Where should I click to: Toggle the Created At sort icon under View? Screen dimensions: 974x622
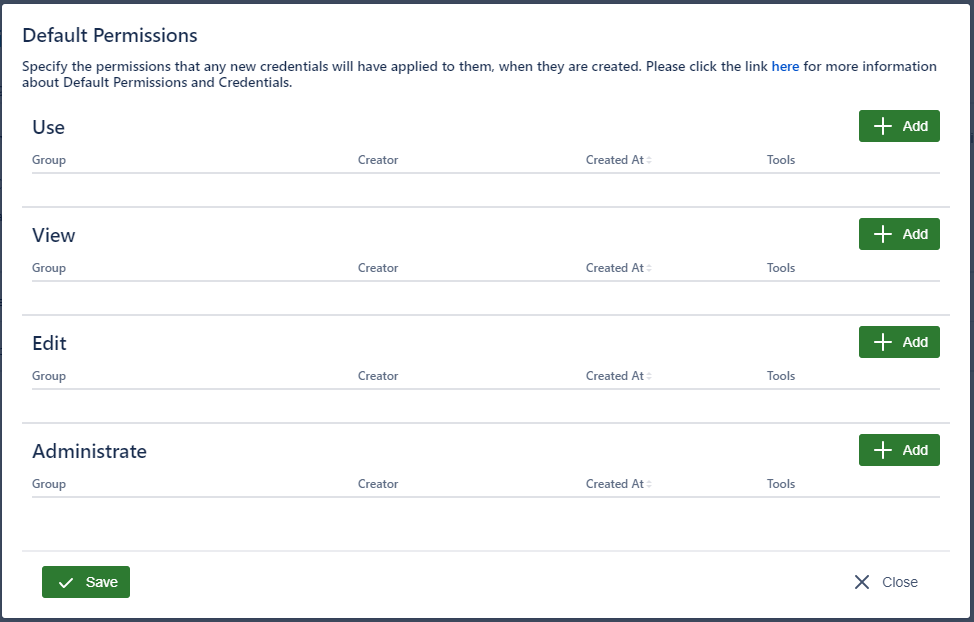[x=649, y=269]
